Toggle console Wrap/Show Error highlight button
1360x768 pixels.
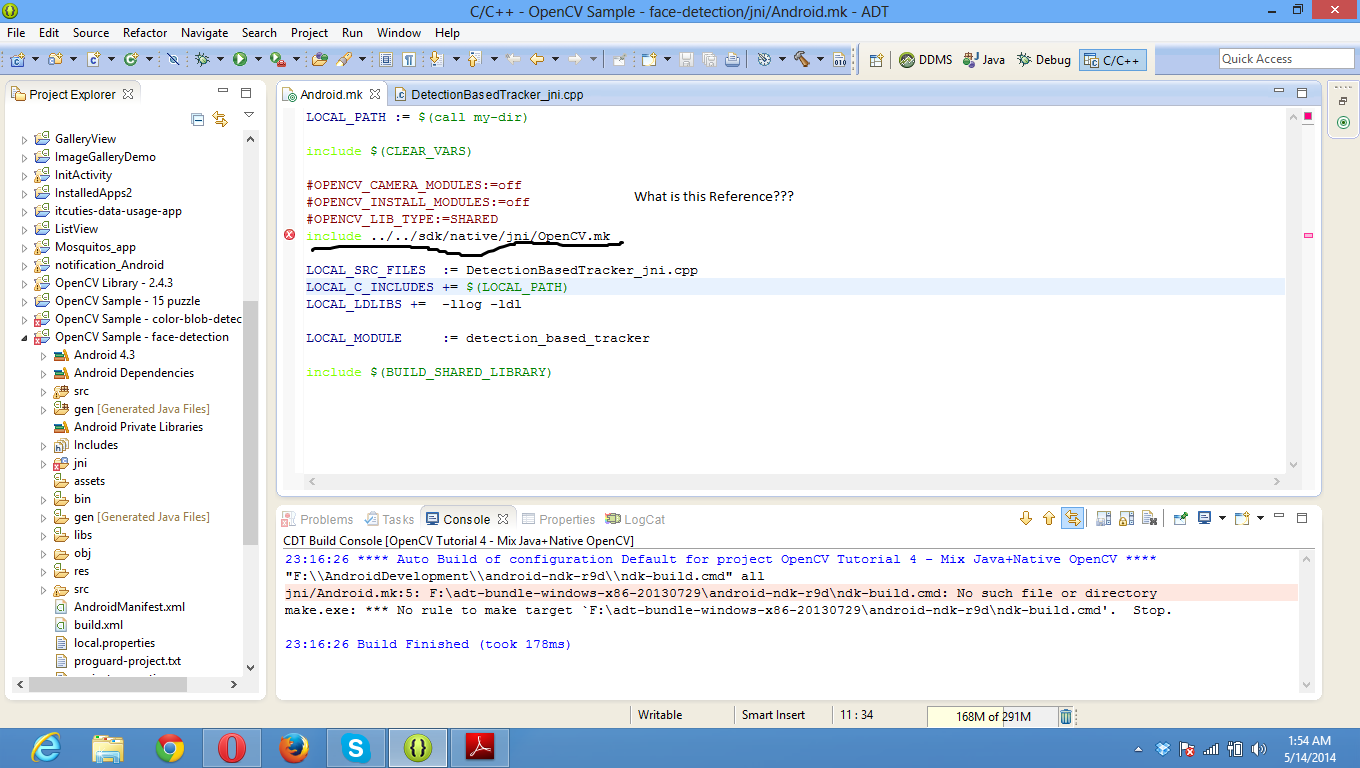point(1072,518)
